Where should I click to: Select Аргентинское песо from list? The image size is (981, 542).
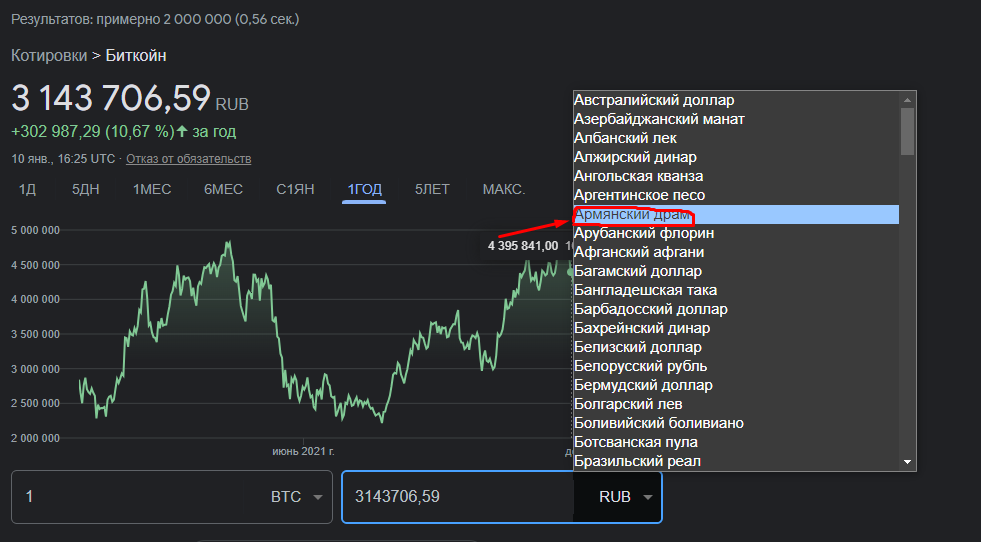[736, 195]
